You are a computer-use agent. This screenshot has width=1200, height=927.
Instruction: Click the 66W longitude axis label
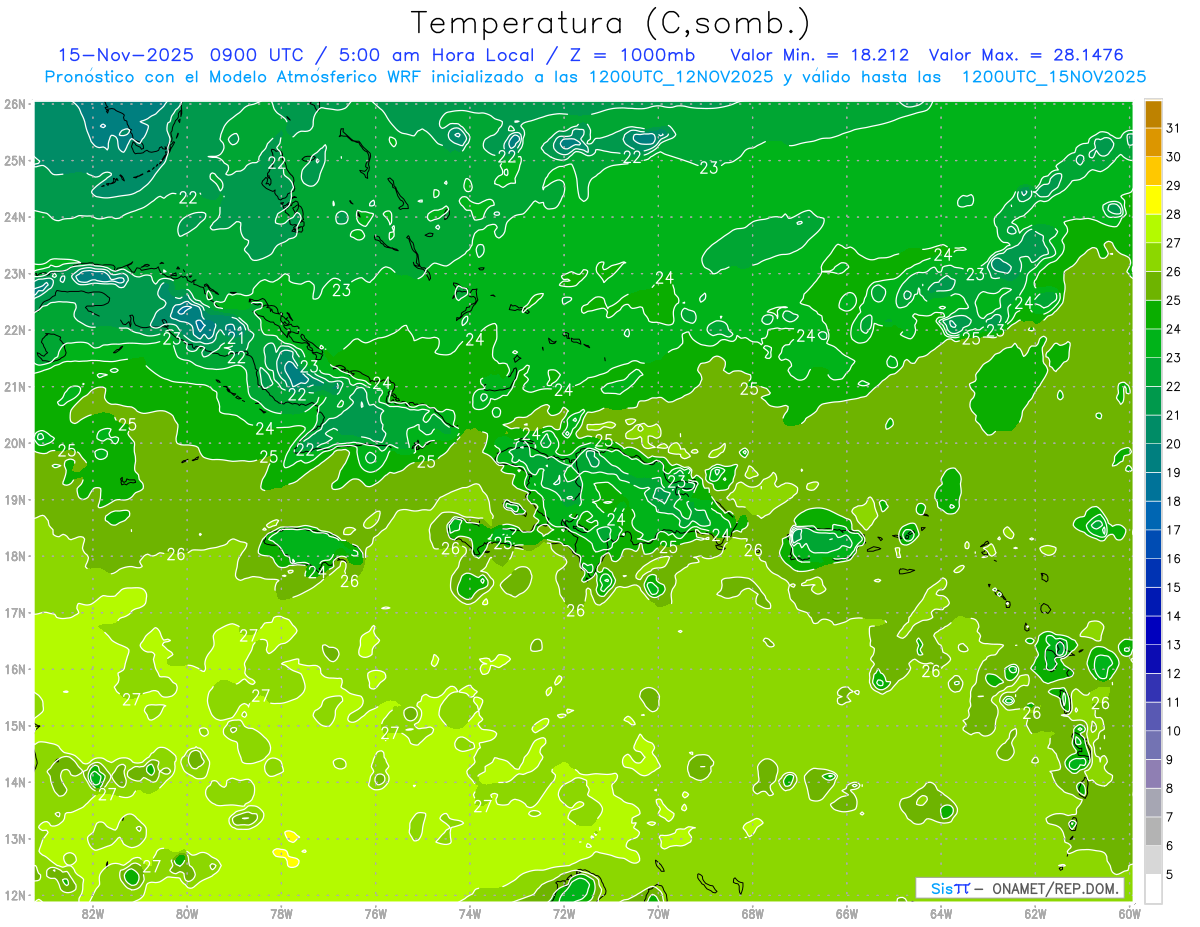[x=846, y=912]
